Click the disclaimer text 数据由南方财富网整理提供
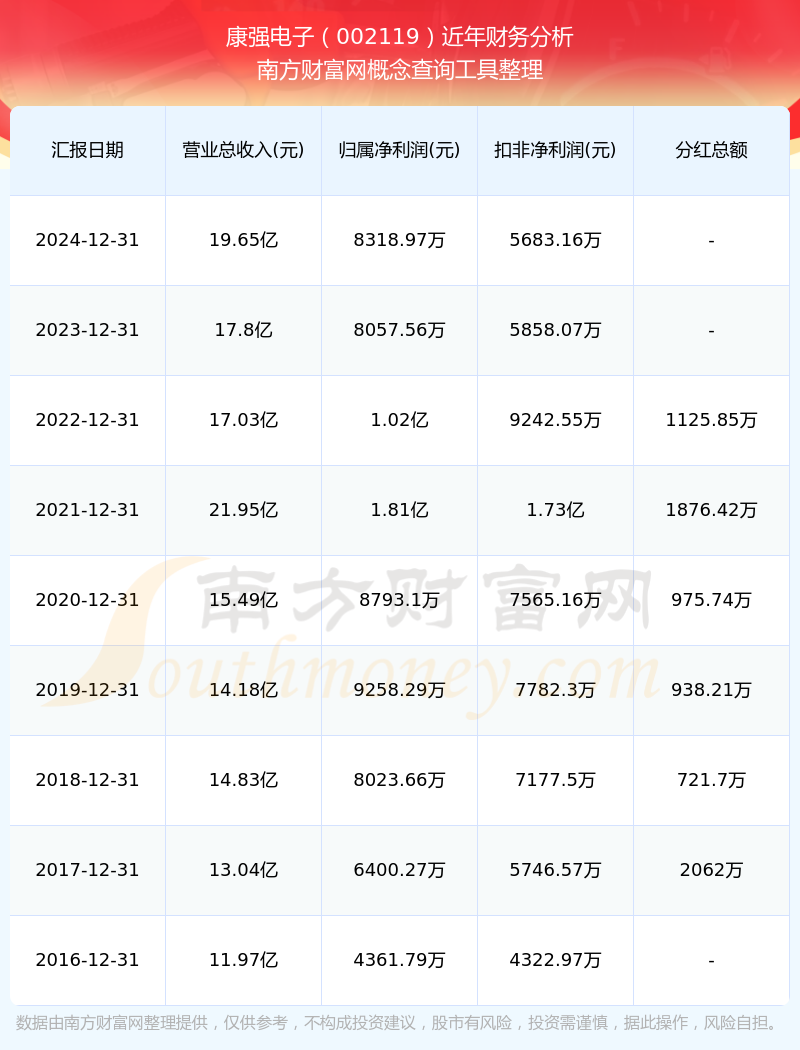The width and height of the screenshot is (800, 1050). [111, 1023]
